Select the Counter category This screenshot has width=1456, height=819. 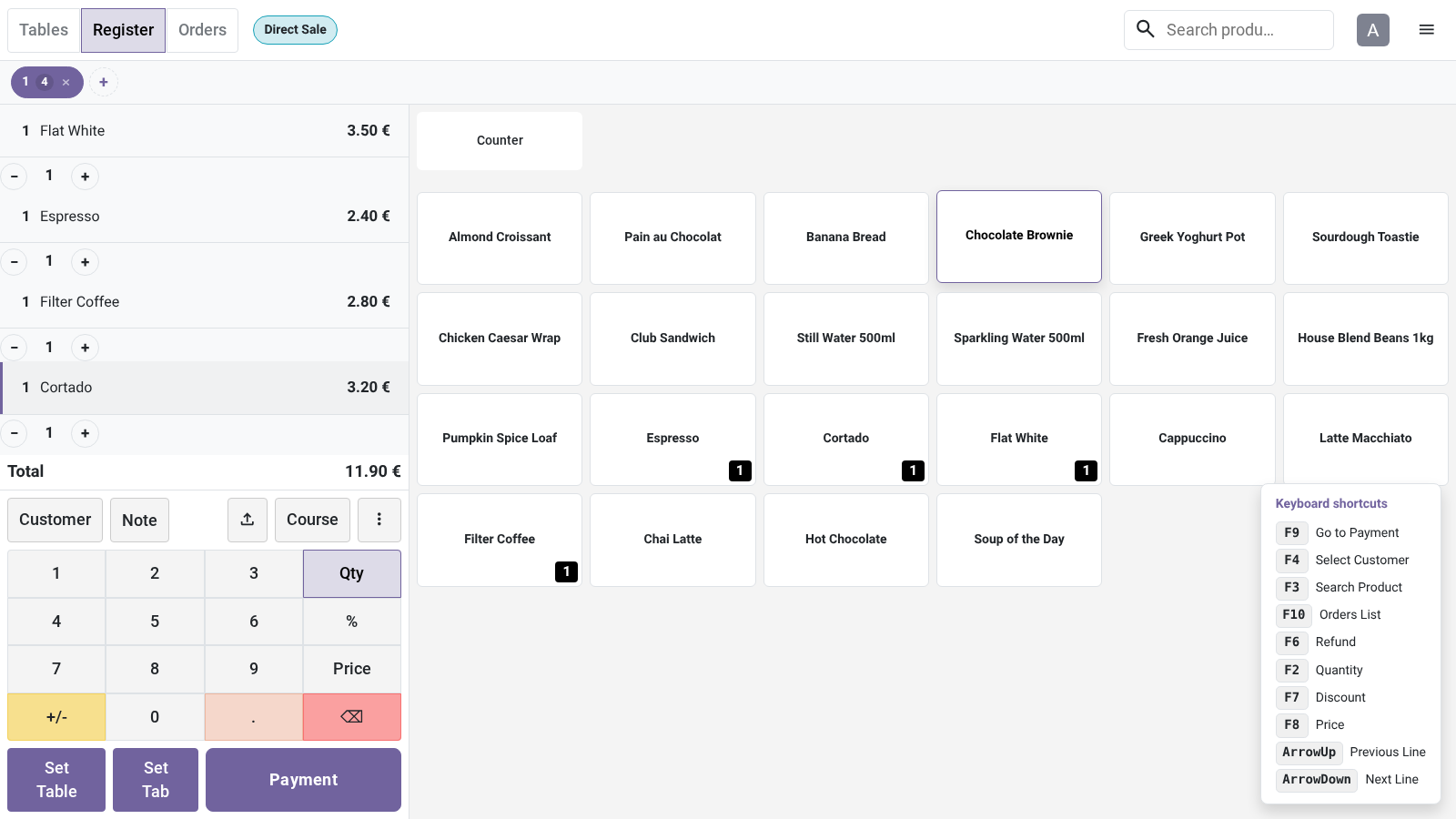pos(500,140)
